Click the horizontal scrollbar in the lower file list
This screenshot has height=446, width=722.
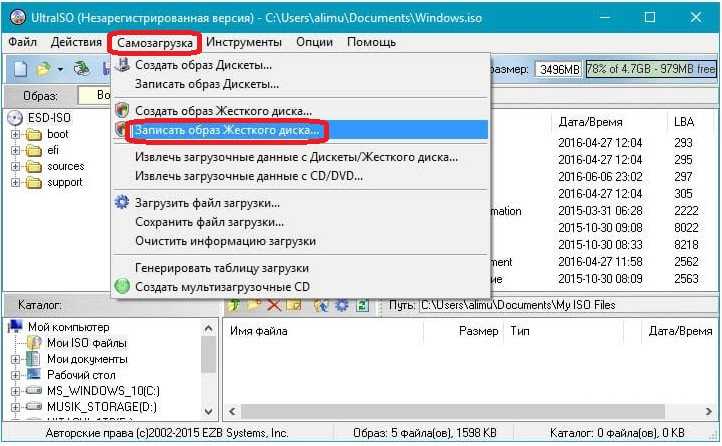[453, 411]
